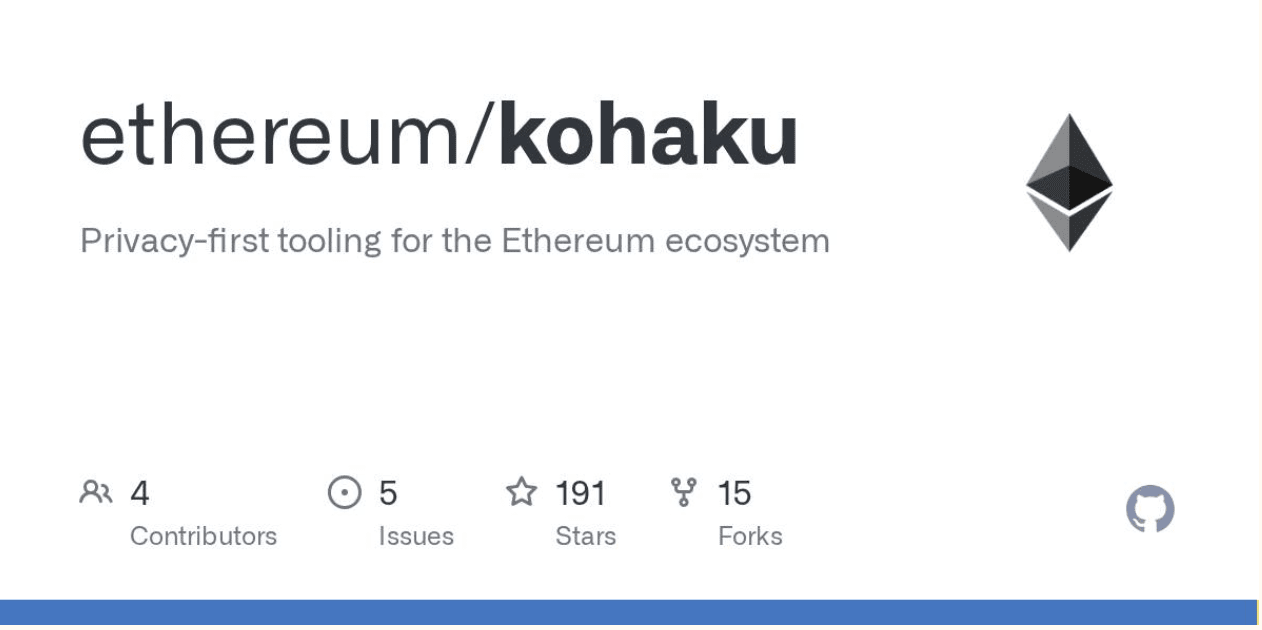
Task: Open the Forks label
Action: 750,536
